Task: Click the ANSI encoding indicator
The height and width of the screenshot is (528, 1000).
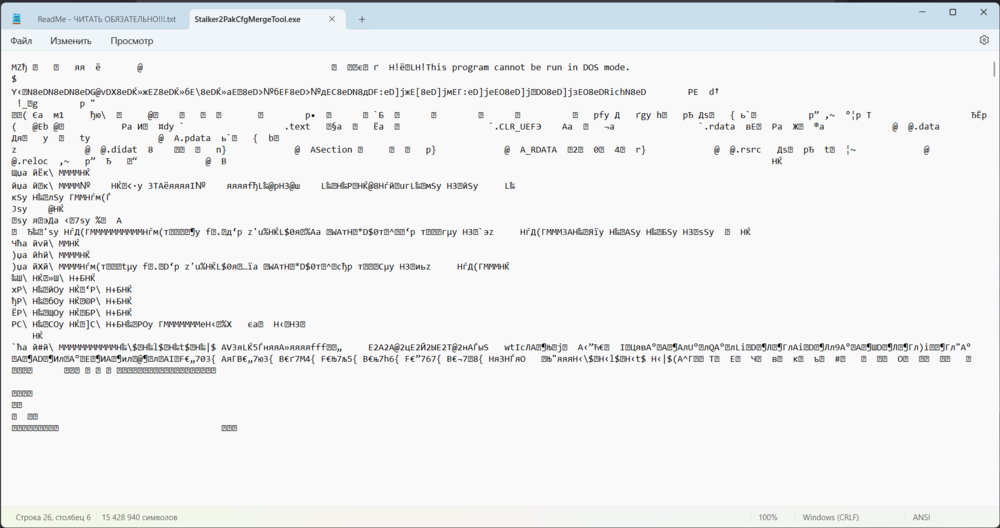Action: click(x=922, y=517)
